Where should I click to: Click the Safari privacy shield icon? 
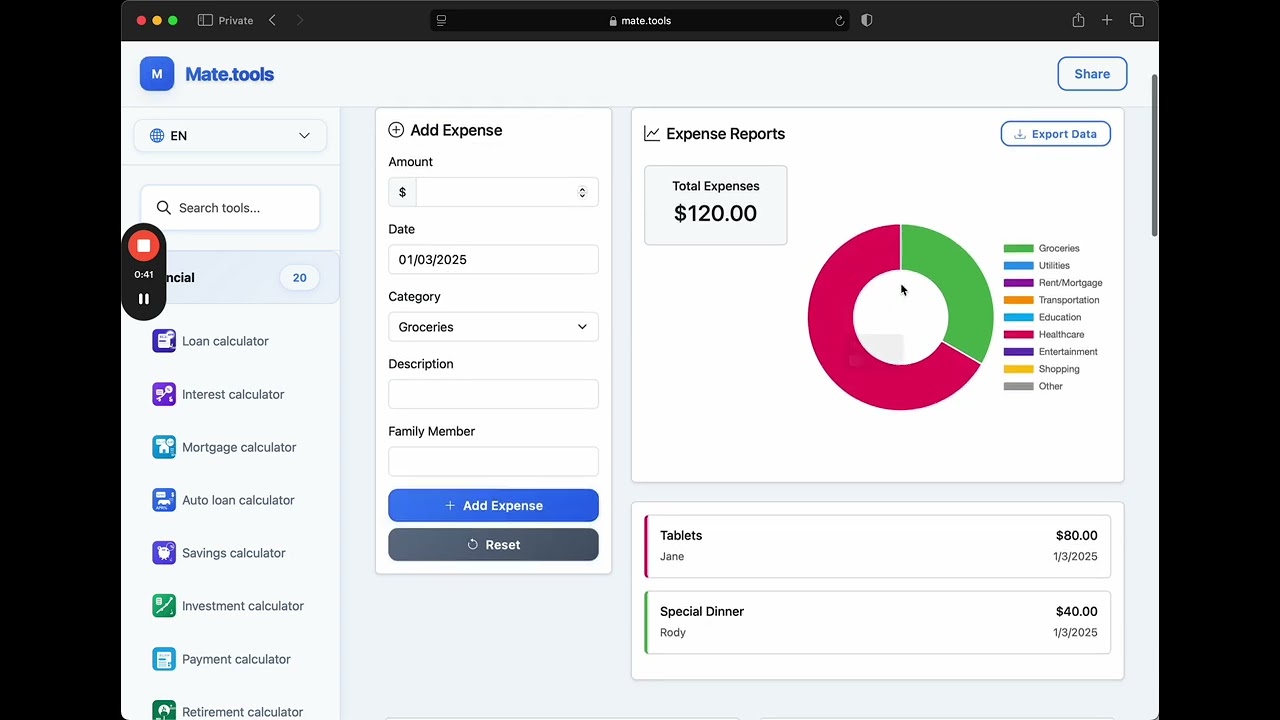867,20
